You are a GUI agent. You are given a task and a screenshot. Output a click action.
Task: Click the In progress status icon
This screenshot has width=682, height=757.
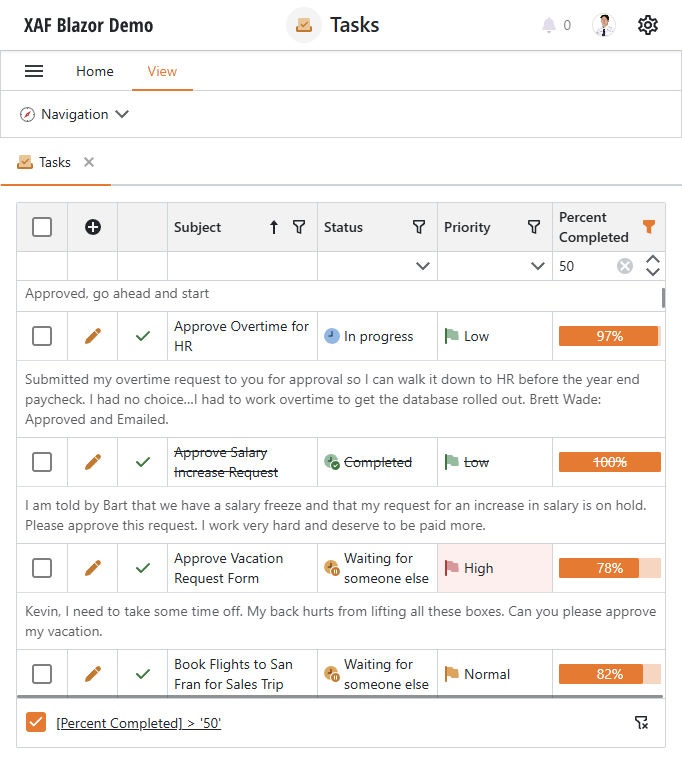point(332,336)
